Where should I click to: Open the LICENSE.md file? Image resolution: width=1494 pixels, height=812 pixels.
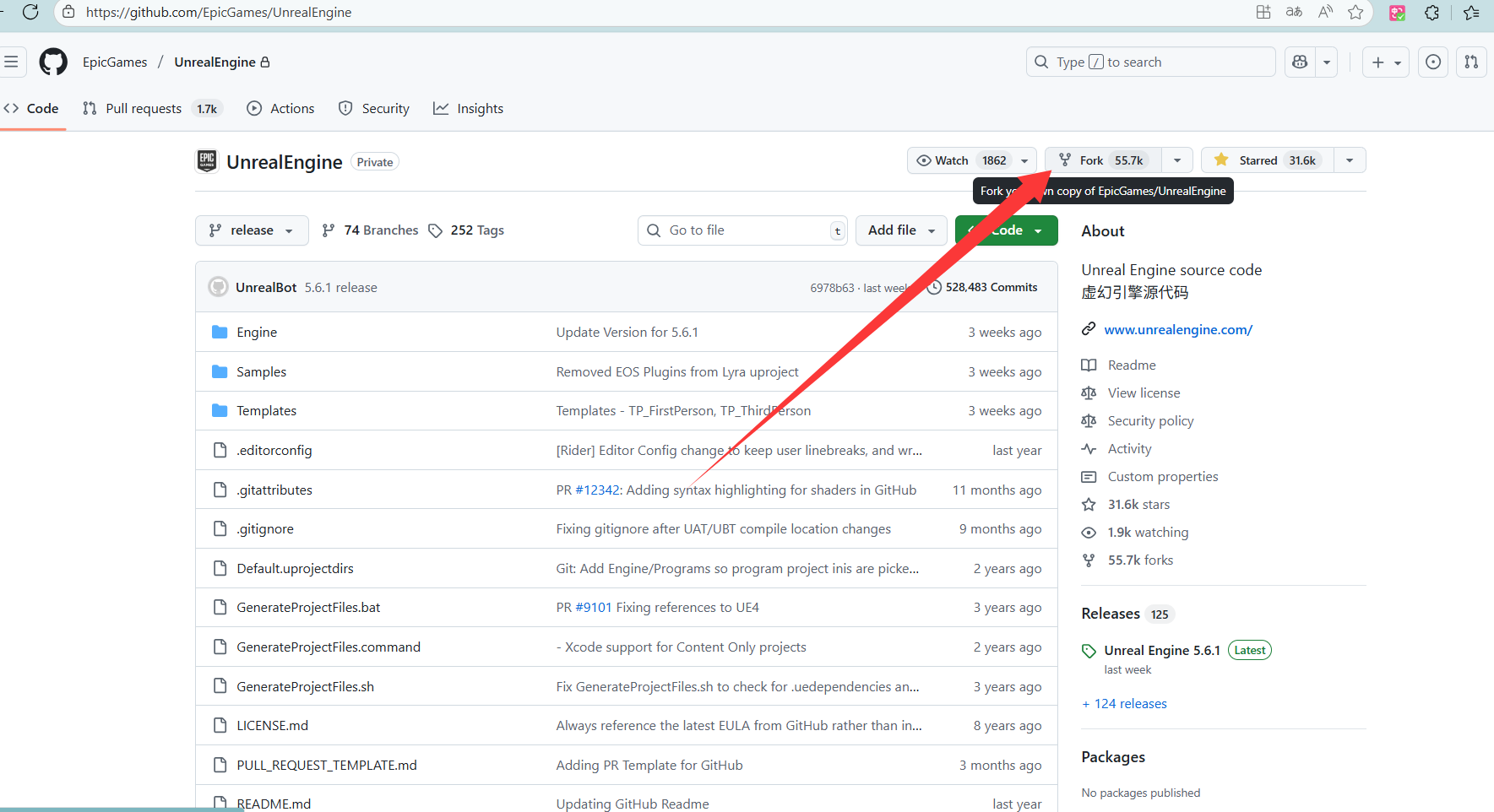tap(272, 726)
